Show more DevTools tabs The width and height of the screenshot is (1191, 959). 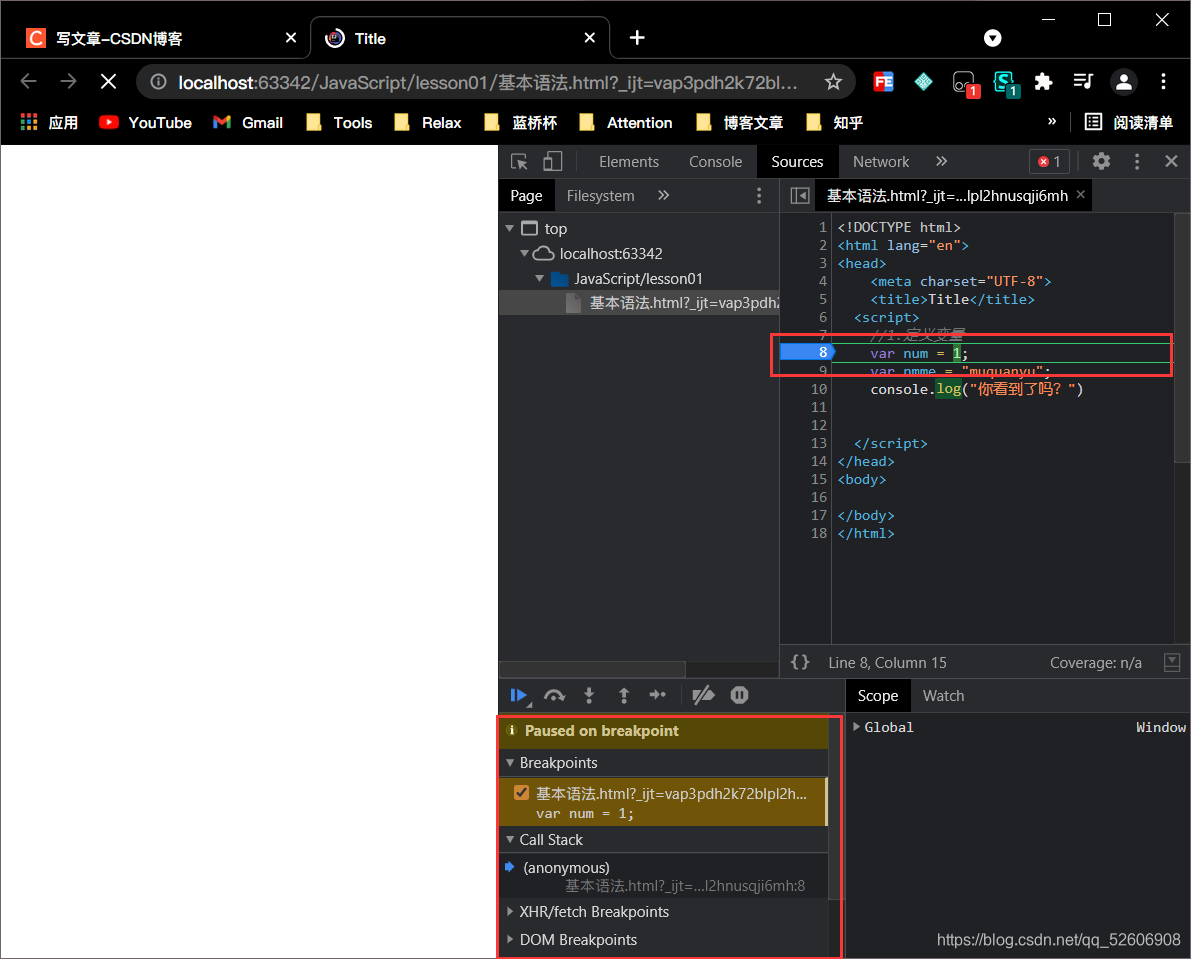pos(942,162)
